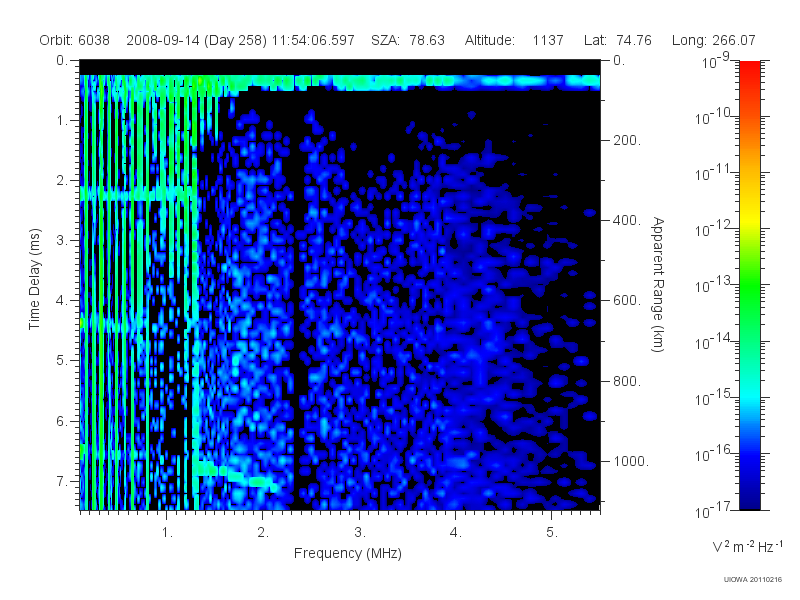Click the '3.' tick on the frequency axis
This screenshot has width=800, height=600.
click(359, 532)
